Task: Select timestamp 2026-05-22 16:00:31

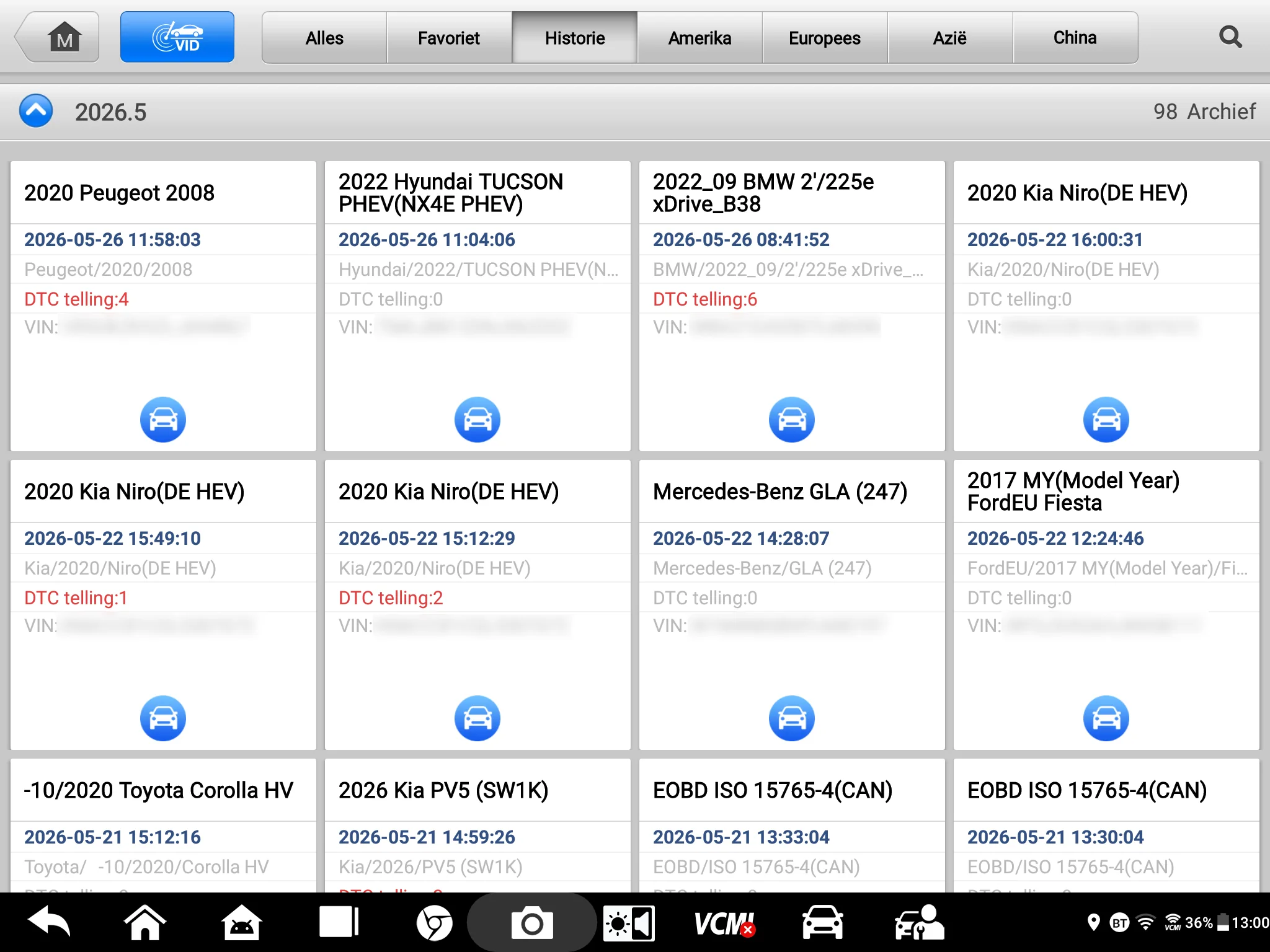Action: 1055,239
